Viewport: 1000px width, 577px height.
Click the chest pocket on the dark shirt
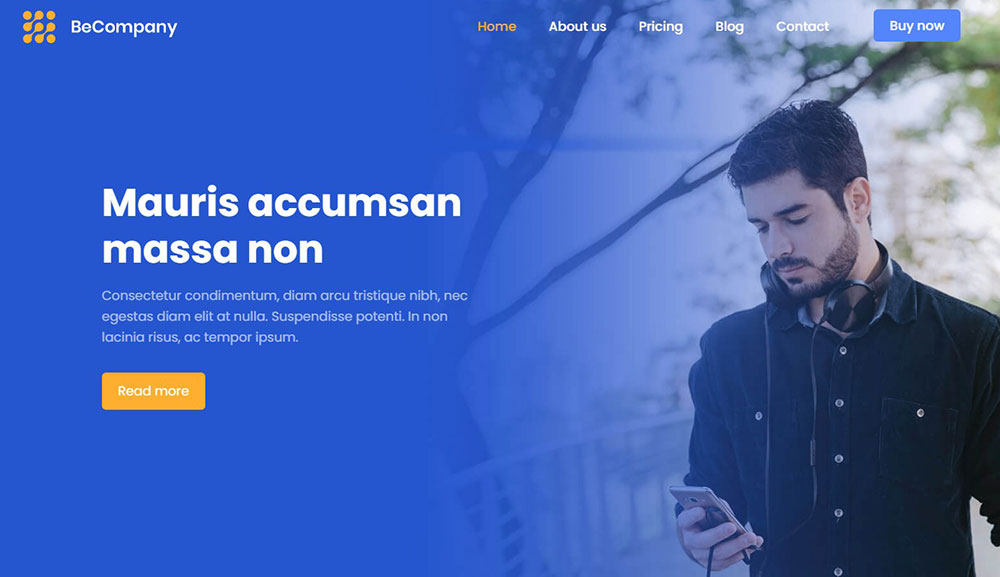(x=916, y=440)
